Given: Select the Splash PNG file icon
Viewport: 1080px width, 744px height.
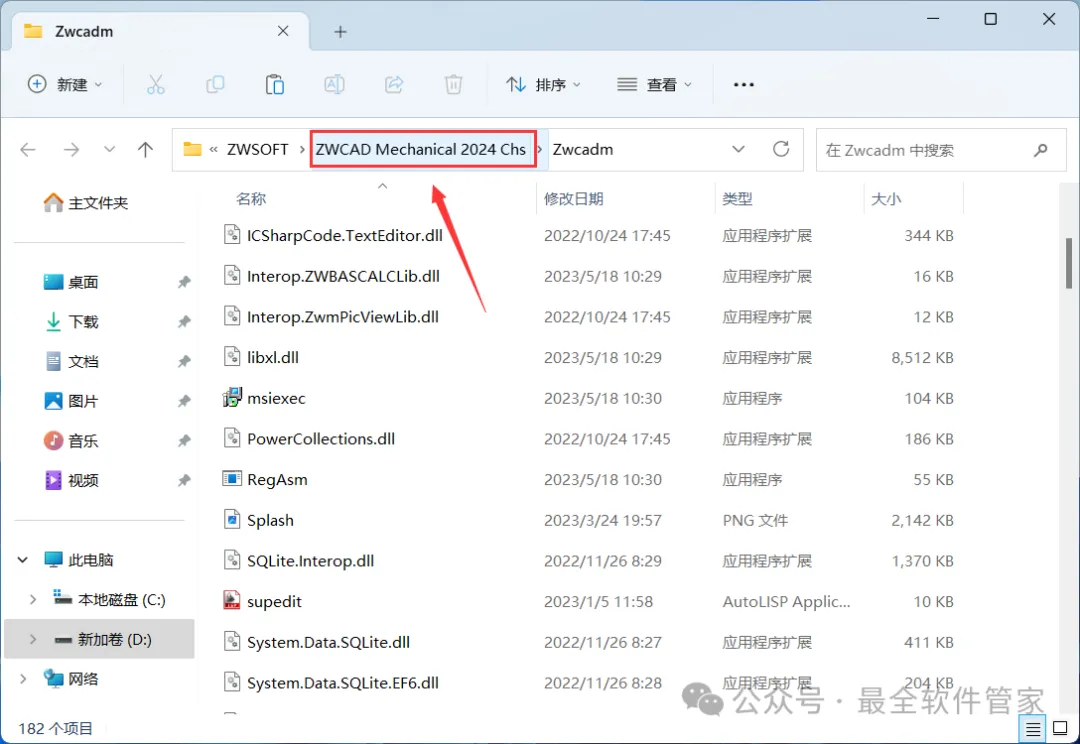Looking at the screenshot, I should [x=232, y=519].
